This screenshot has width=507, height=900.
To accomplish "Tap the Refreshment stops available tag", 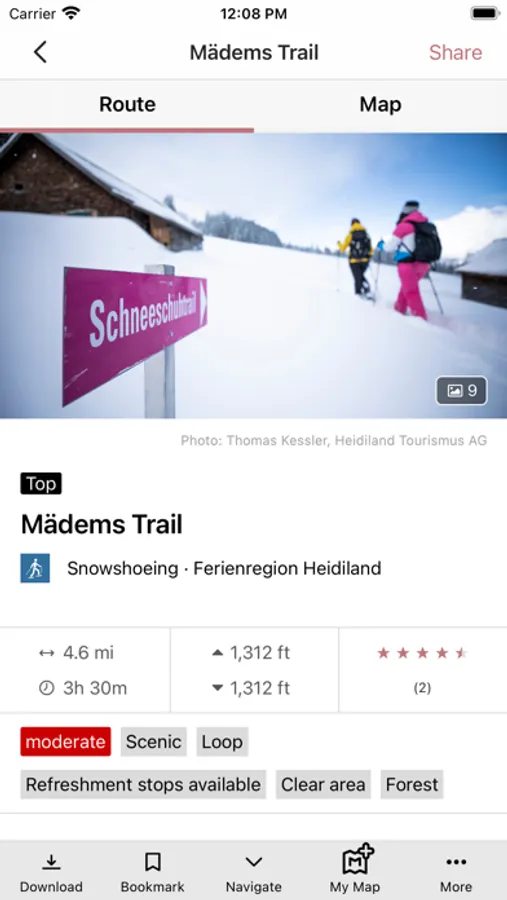I will point(143,785).
